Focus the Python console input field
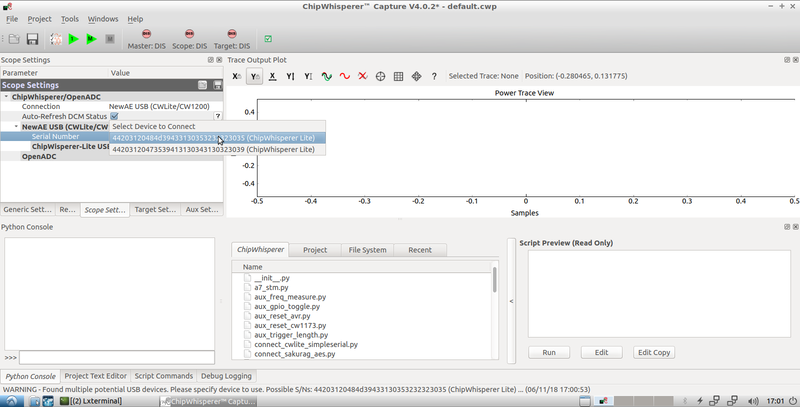The height and width of the screenshot is (407, 800). tap(117, 358)
